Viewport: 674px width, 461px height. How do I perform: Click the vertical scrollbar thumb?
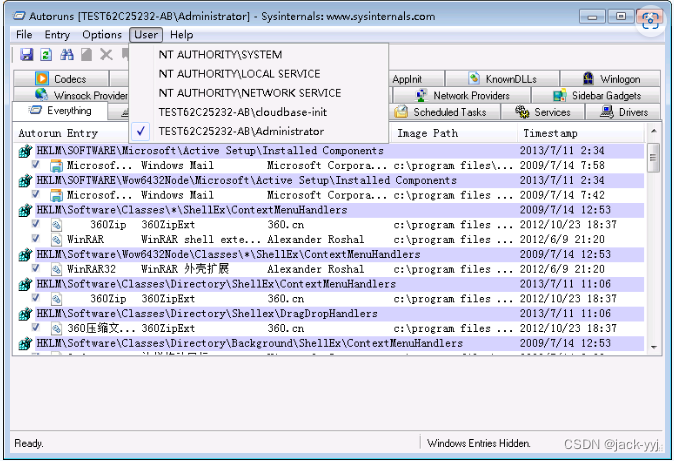(653, 157)
